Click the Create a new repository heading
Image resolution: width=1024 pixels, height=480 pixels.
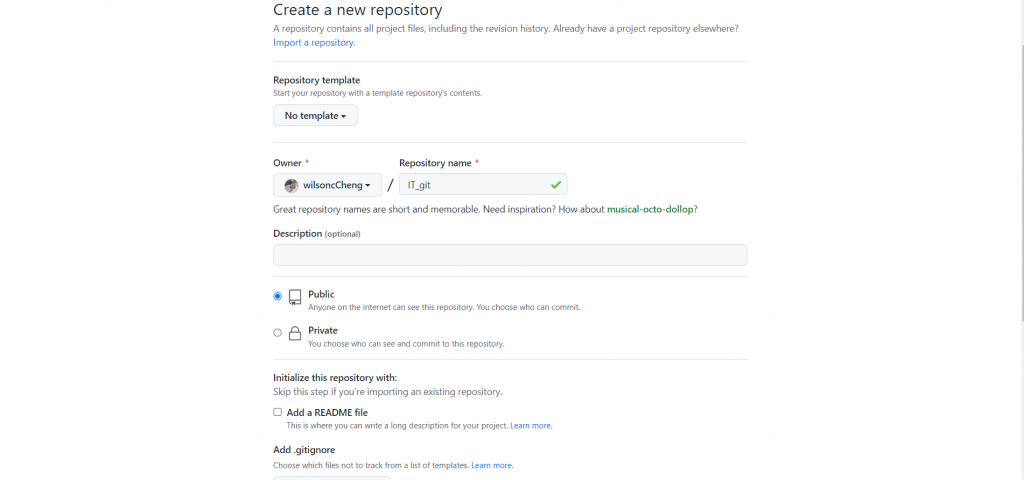(357, 10)
